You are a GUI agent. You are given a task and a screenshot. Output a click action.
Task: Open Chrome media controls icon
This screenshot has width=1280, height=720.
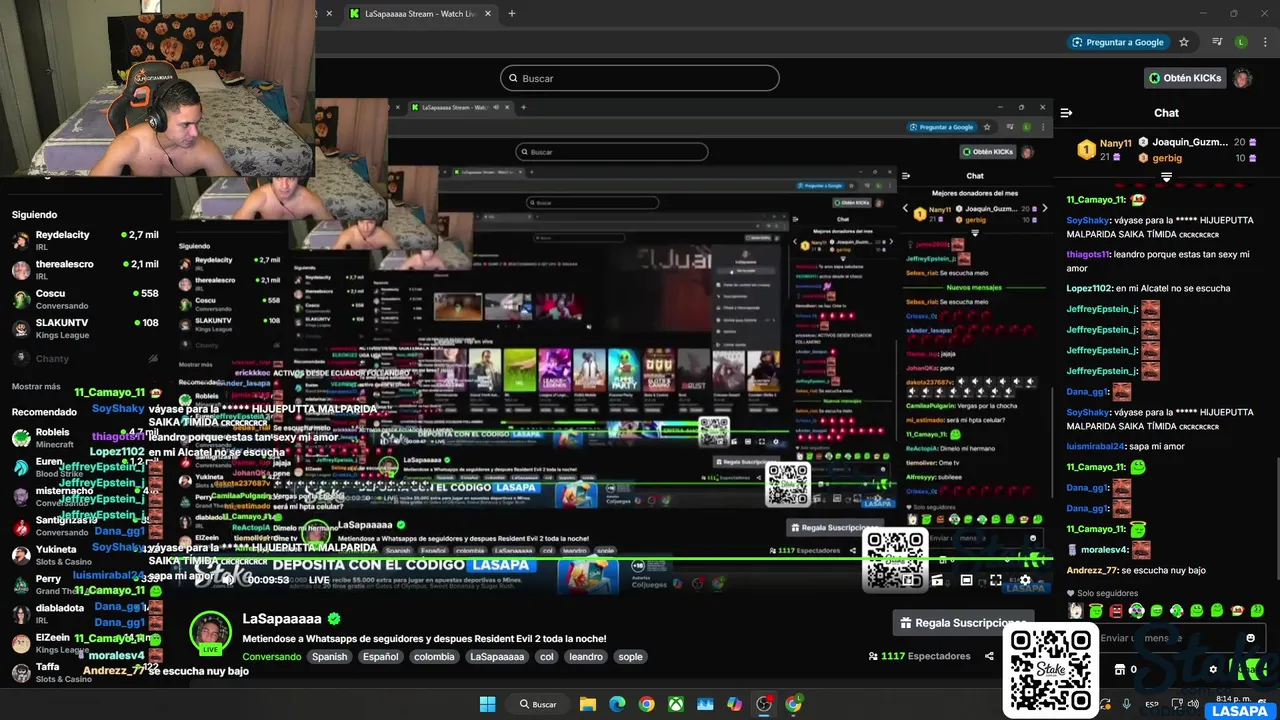1217,42
